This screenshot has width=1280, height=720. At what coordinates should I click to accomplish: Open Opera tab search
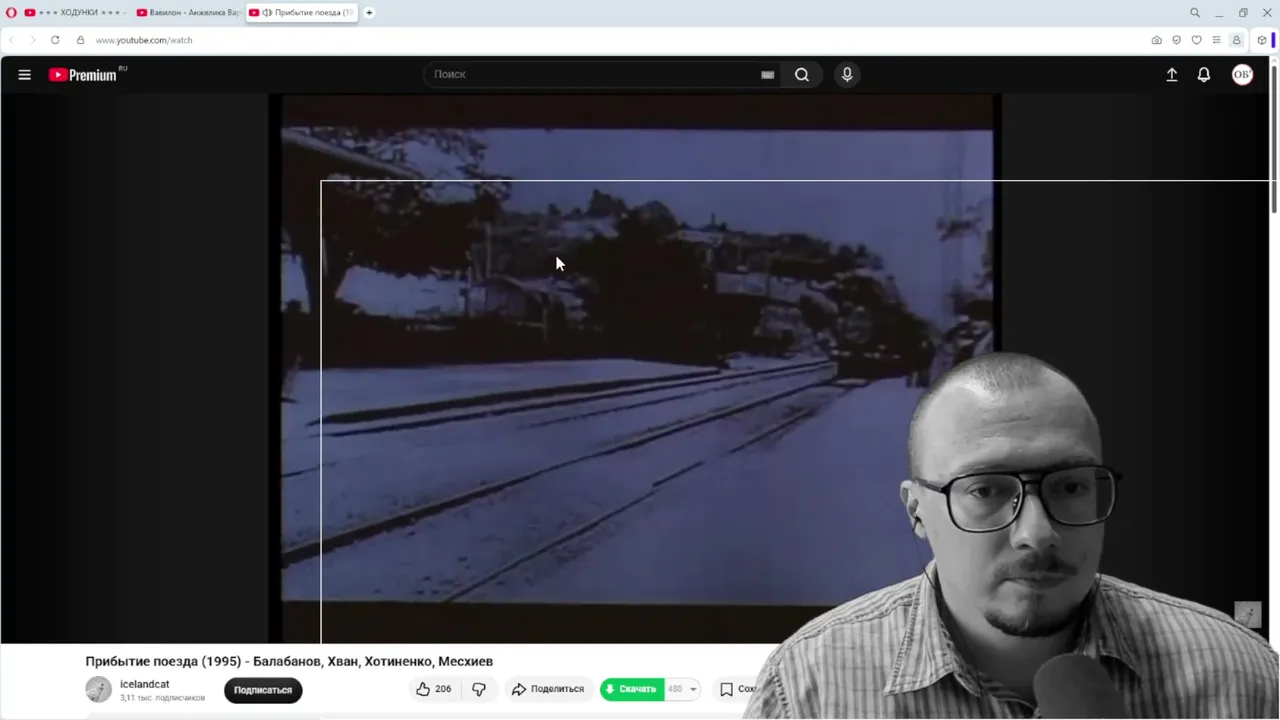[x=1195, y=13]
